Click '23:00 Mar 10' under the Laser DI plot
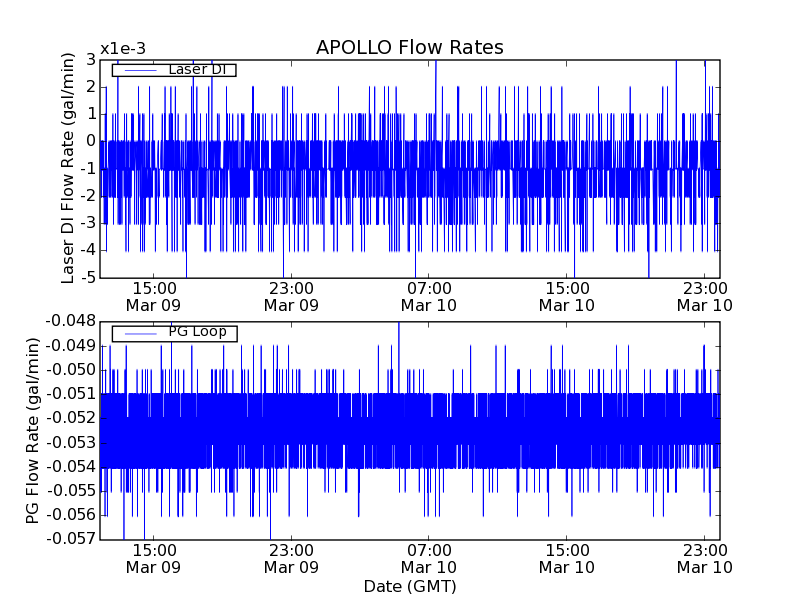Screen dimensions: 800x600 (x=705, y=297)
